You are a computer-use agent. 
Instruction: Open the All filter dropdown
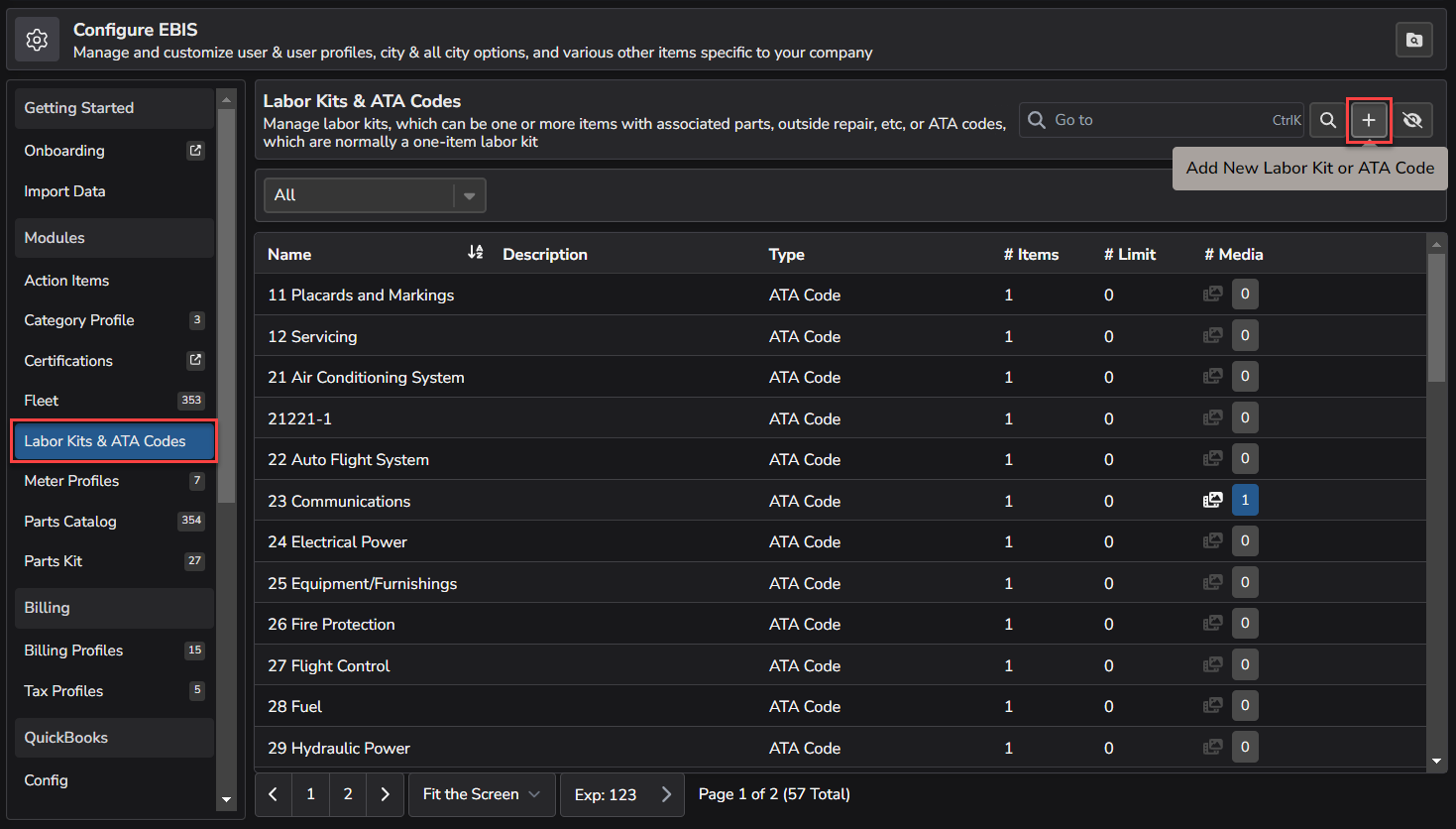click(374, 194)
